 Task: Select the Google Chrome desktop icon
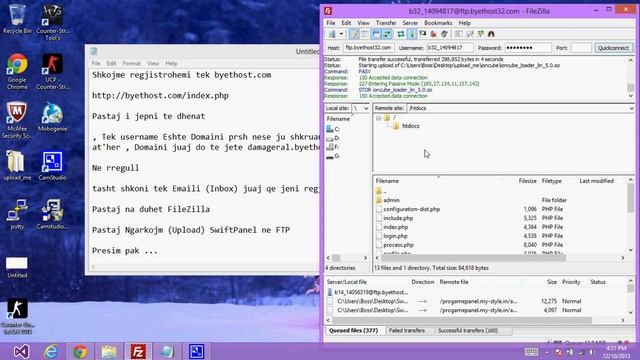[17, 71]
